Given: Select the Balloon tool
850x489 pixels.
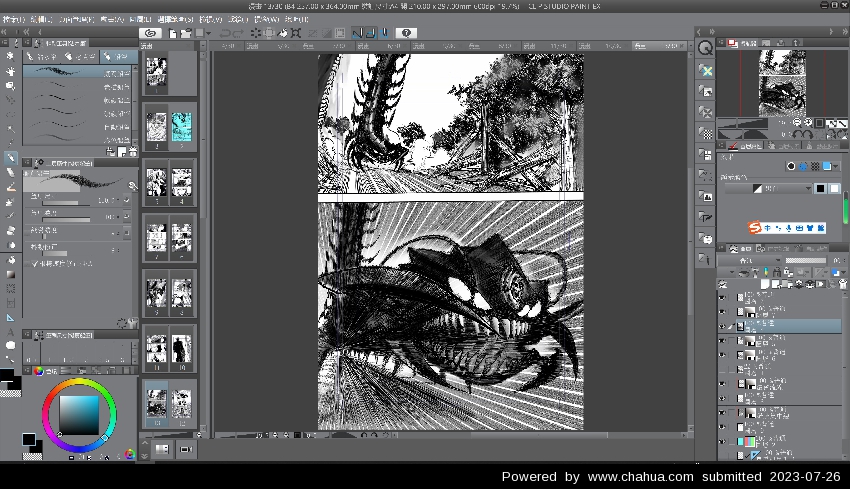Looking at the screenshot, I should point(10,345).
